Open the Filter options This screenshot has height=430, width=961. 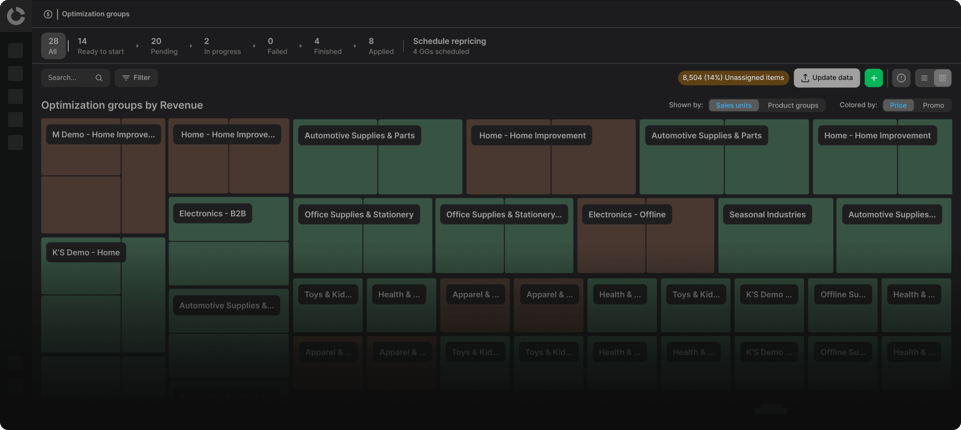(x=136, y=78)
